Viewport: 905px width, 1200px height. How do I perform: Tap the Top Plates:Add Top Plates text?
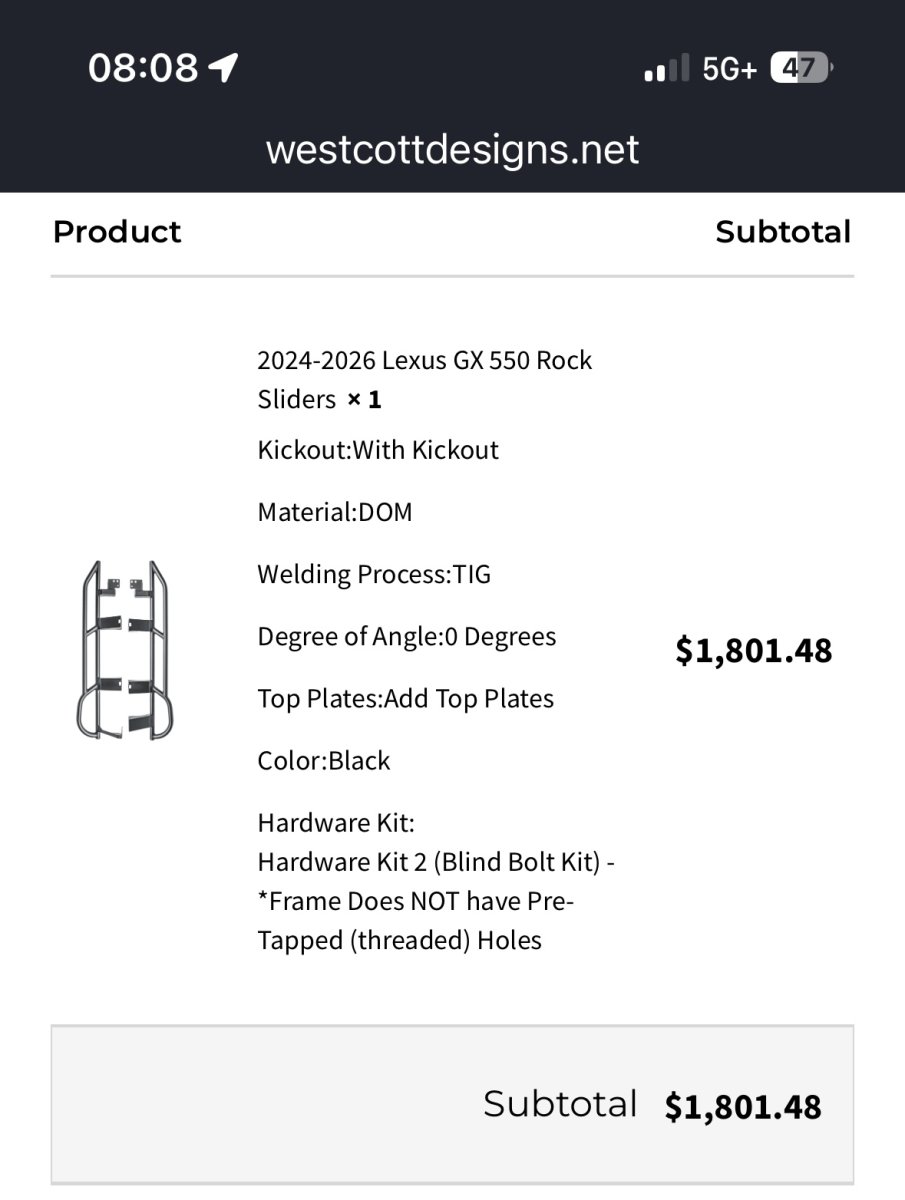[x=405, y=698]
